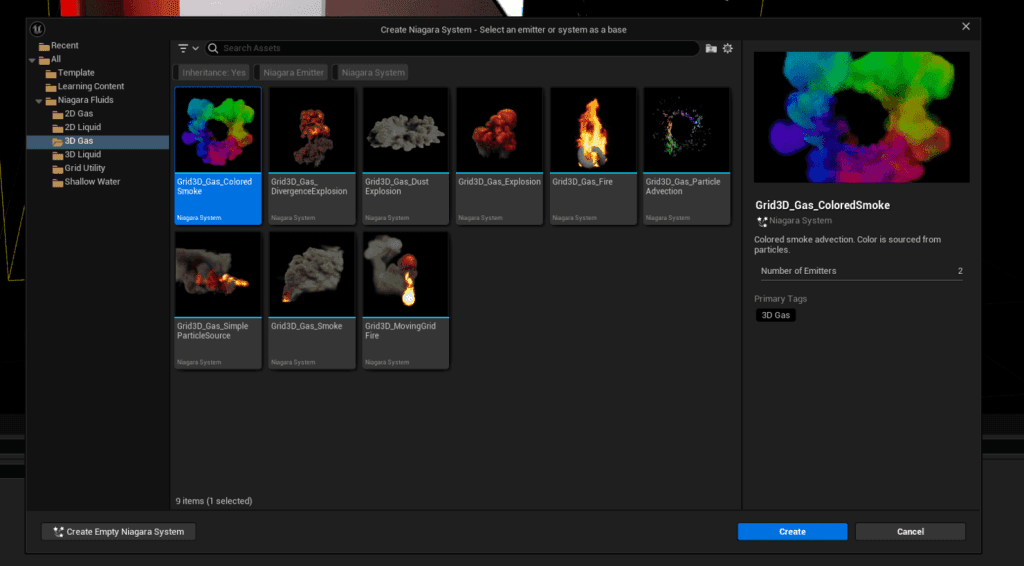Open the Learning Content category
The width and height of the screenshot is (1024, 566).
coord(90,87)
